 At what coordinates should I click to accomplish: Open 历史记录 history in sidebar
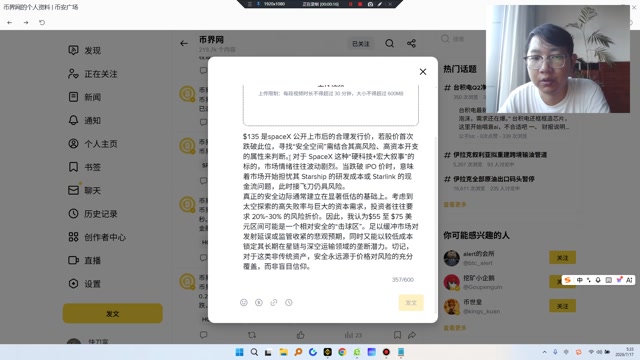(x=93, y=214)
